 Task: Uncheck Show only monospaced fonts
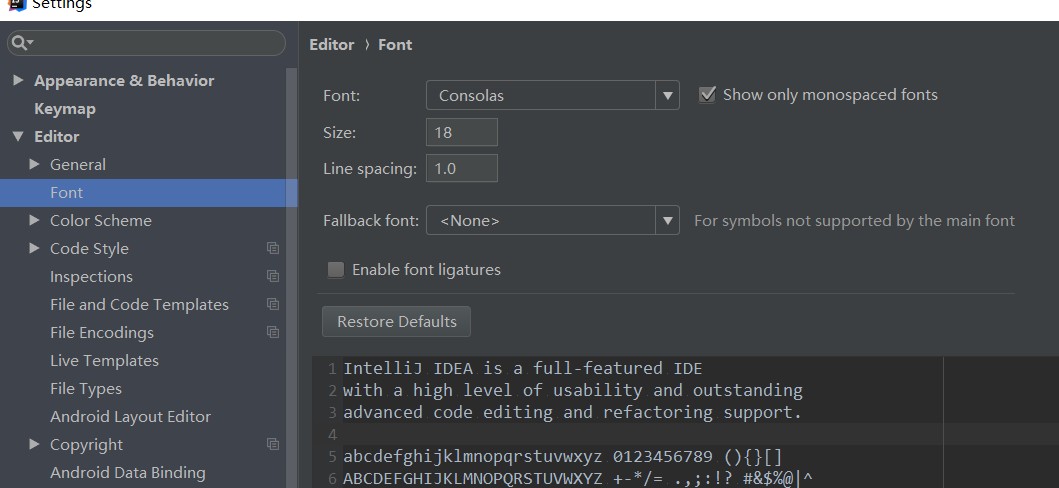[708, 95]
